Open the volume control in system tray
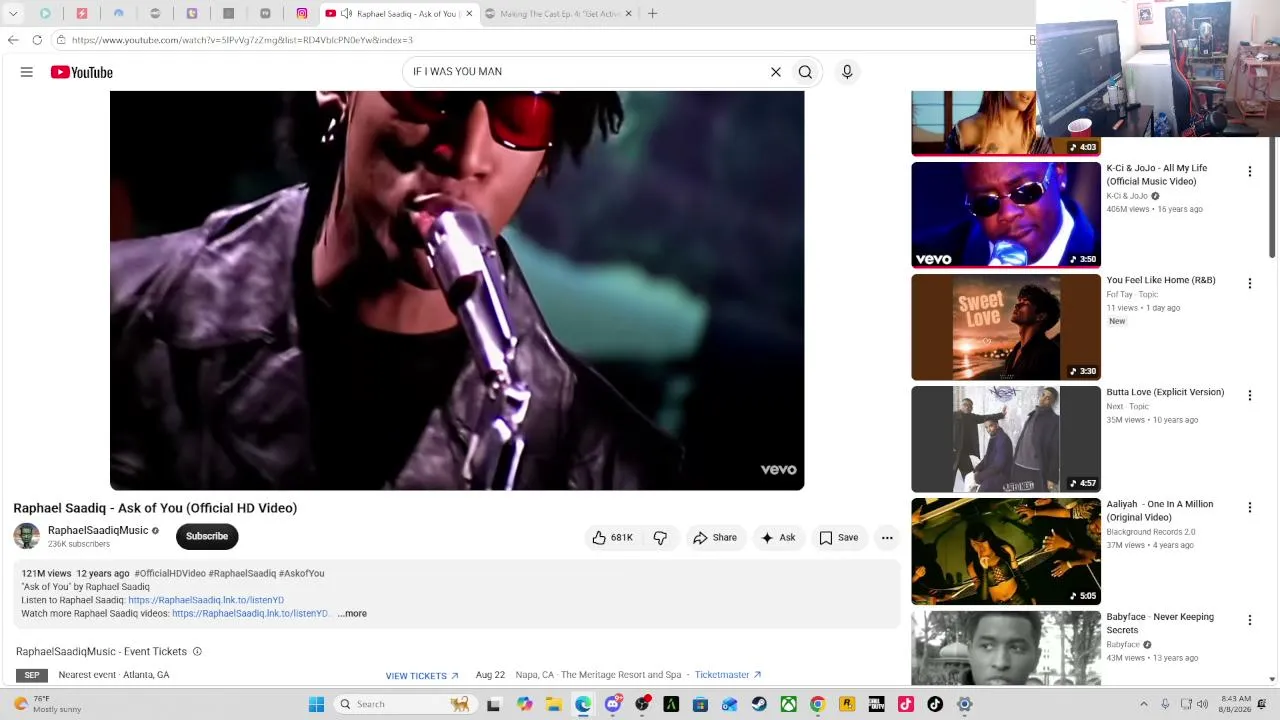 [x=1201, y=704]
